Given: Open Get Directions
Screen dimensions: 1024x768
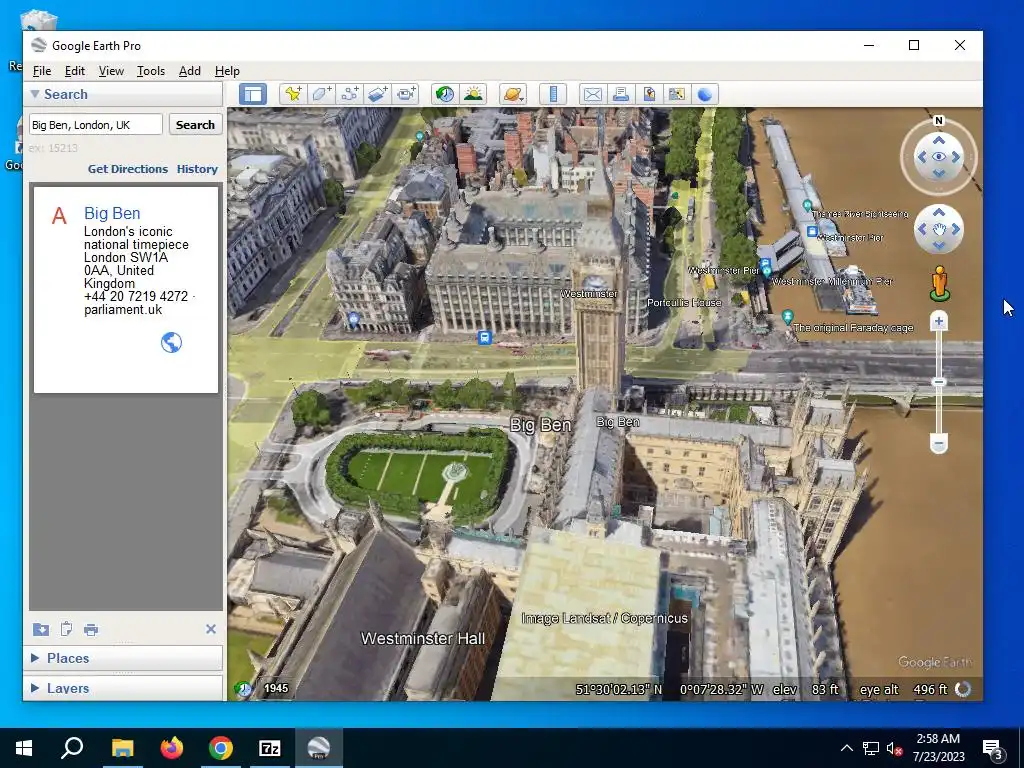Looking at the screenshot, I should click(128, 168).
